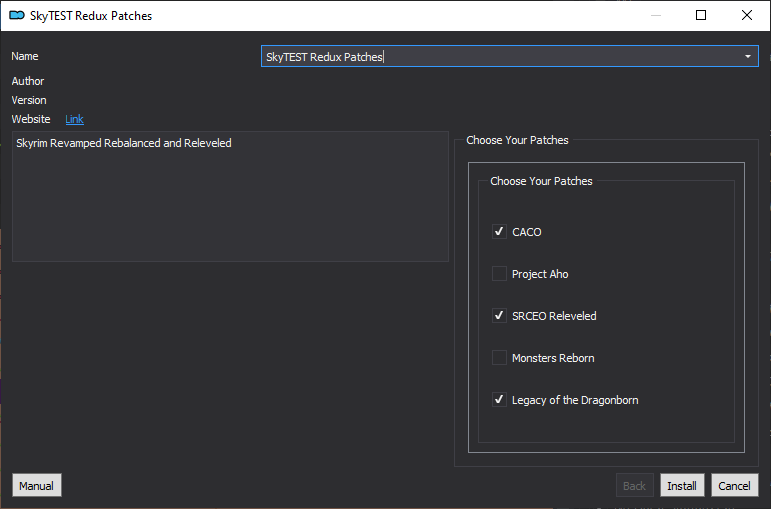Enable the Monsters Reborn checkbox
The width and height of the screenshot is (771, 509).
[499, 358]
